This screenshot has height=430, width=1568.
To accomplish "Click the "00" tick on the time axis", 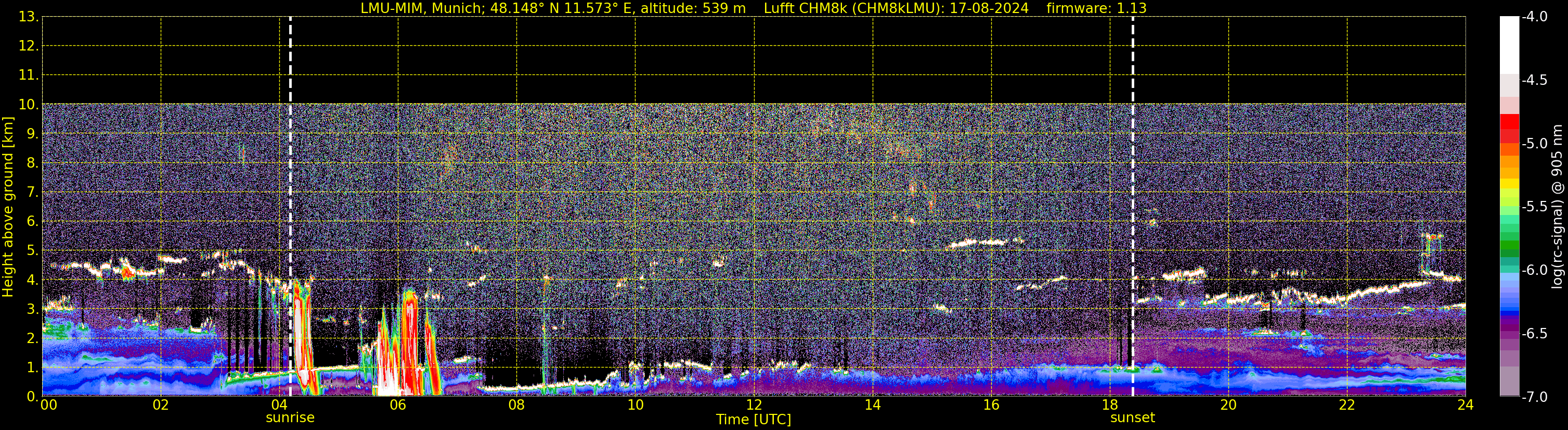I will tap(48, 406).
